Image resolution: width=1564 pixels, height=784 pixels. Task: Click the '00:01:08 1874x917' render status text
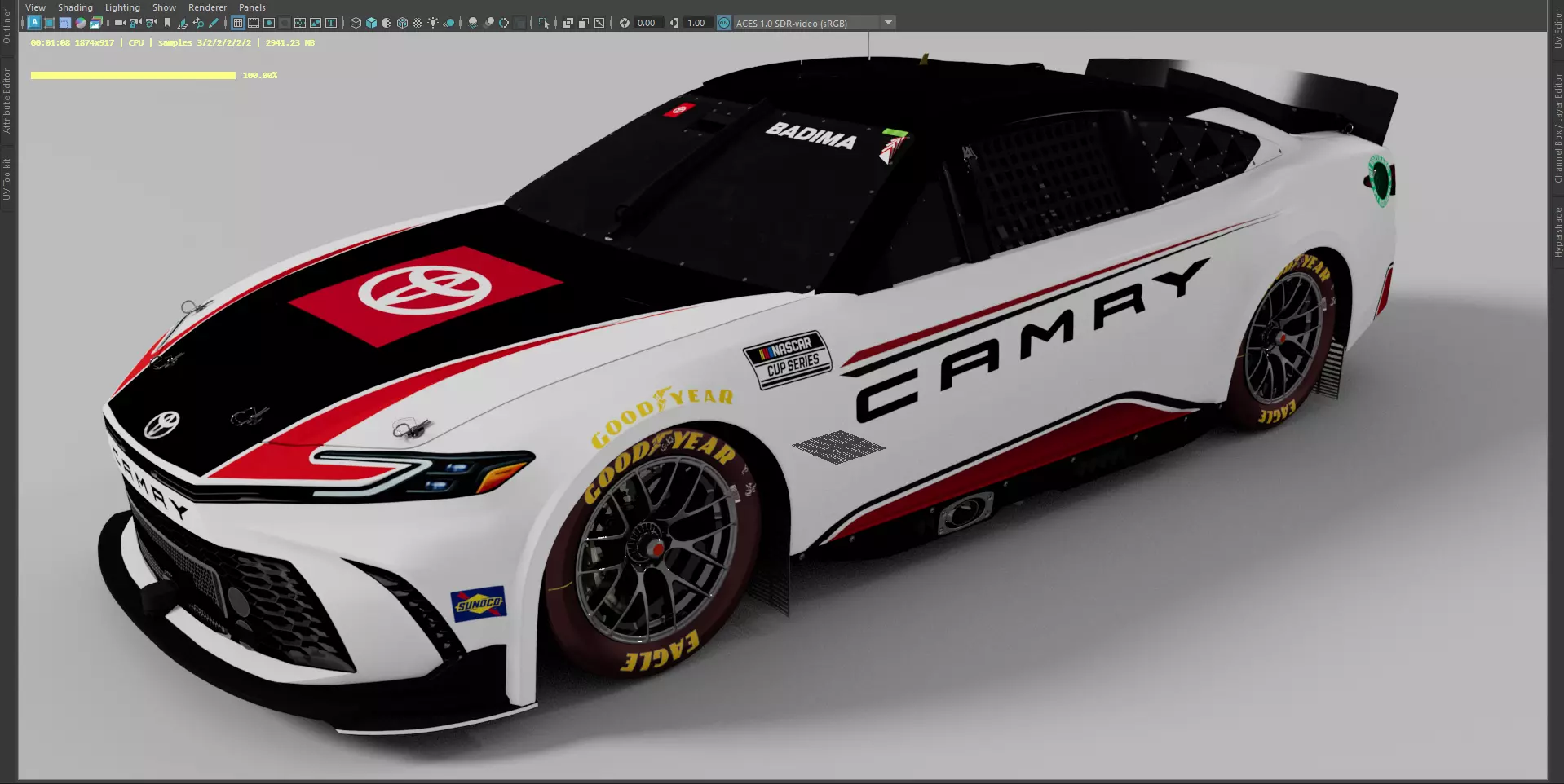tap(73, 42)
